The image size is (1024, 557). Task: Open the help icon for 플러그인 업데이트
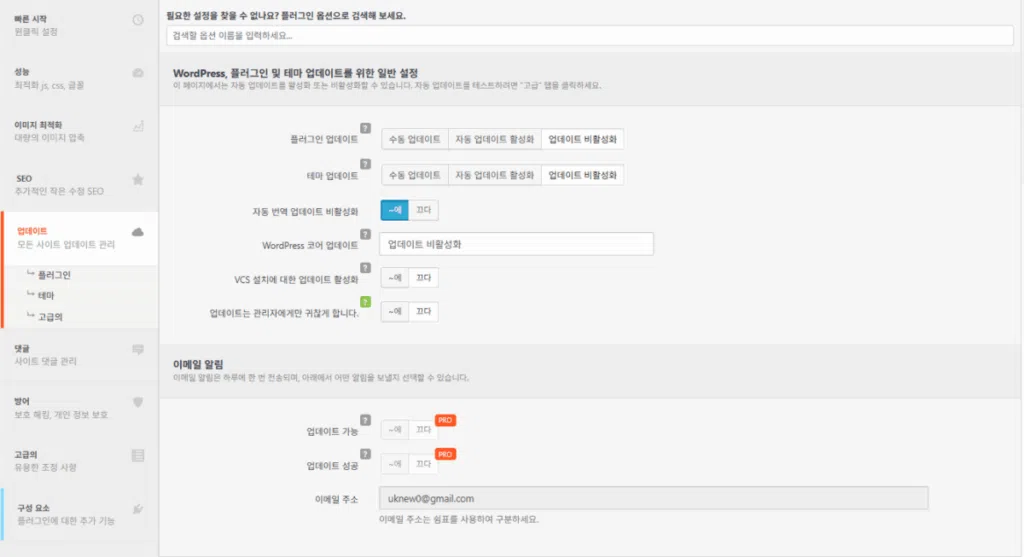pyautogui.click(x=365, y=129)
